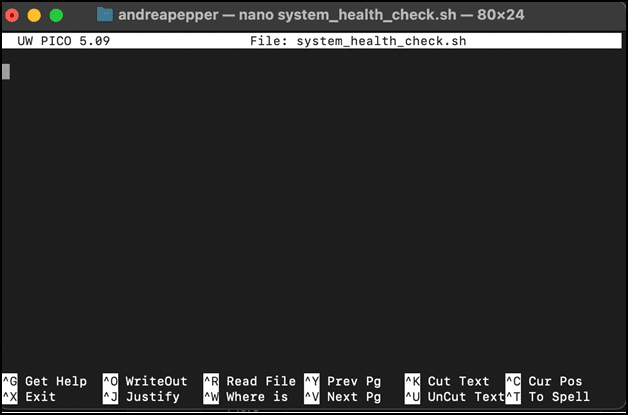Screen dimensions: 628x415
Task: Click the ^J Justify shortcut
Action: 141,397
